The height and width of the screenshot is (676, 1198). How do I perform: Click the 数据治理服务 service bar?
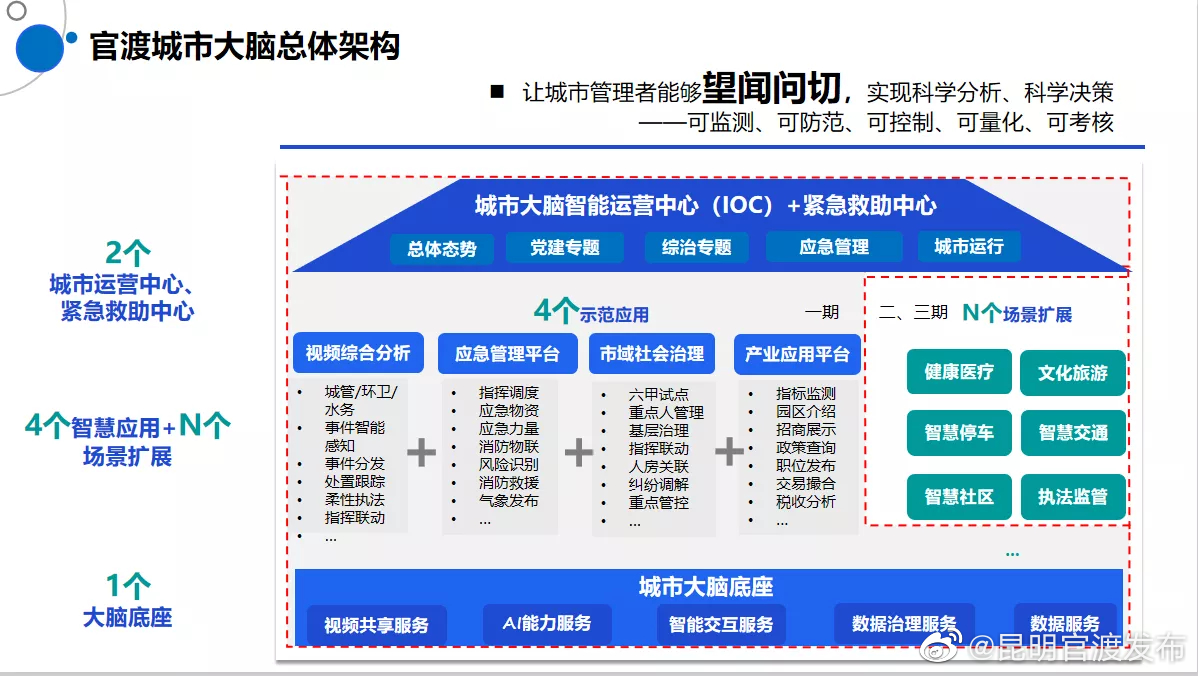tap(903, 624)
